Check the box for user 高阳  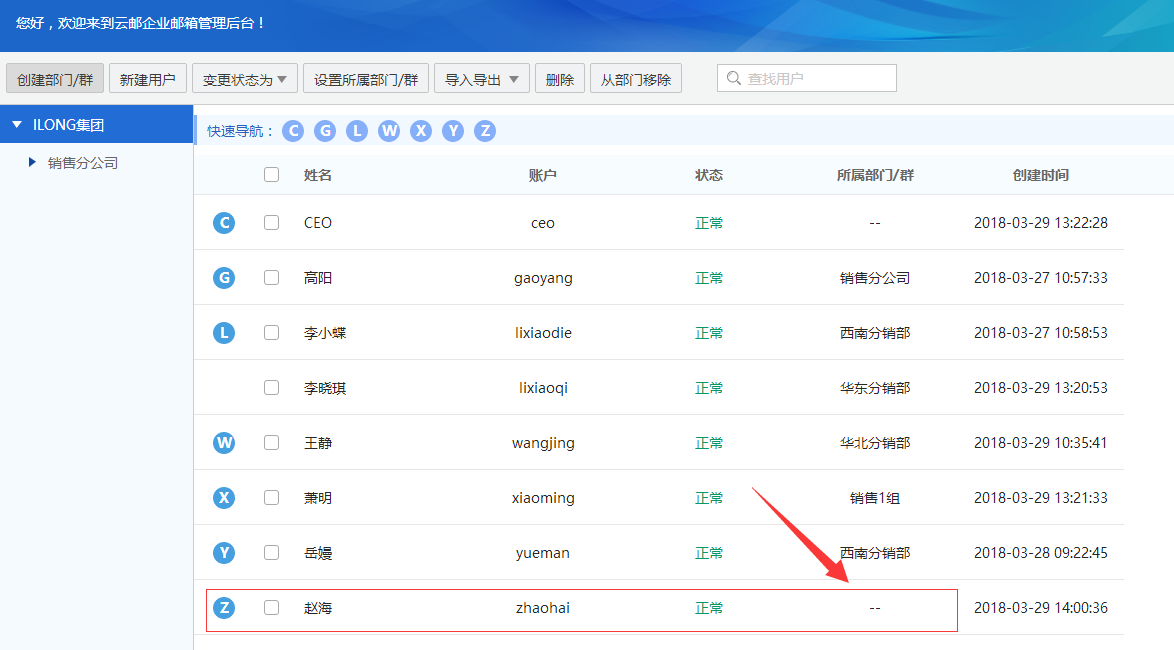point(272,277)
